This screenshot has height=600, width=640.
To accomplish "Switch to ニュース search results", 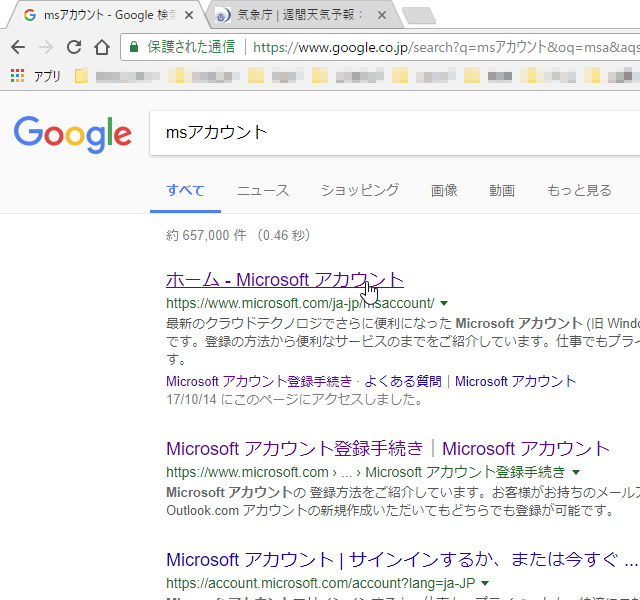I will click(x=263, y=191).
